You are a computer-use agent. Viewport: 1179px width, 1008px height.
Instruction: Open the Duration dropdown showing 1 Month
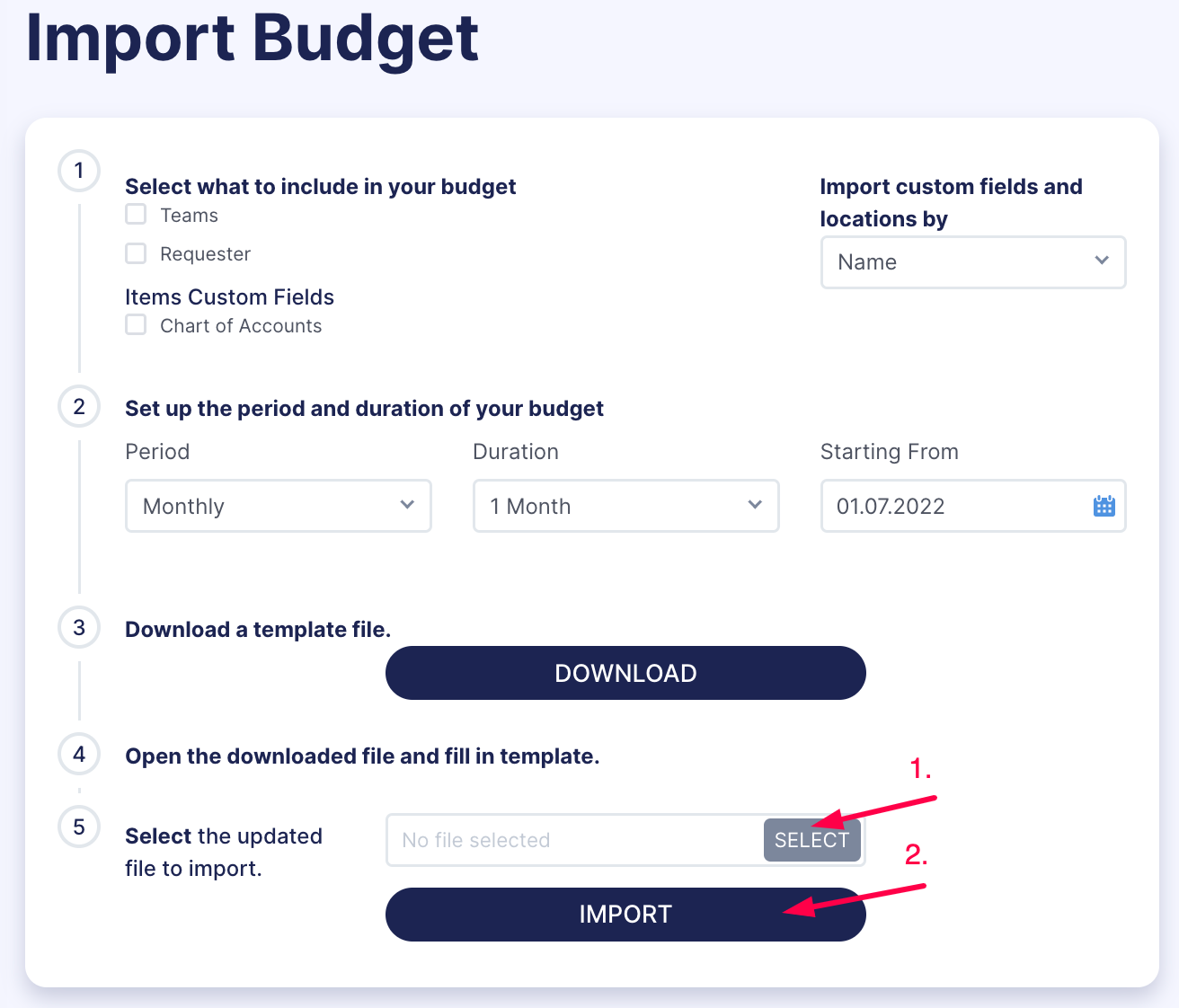625,506
